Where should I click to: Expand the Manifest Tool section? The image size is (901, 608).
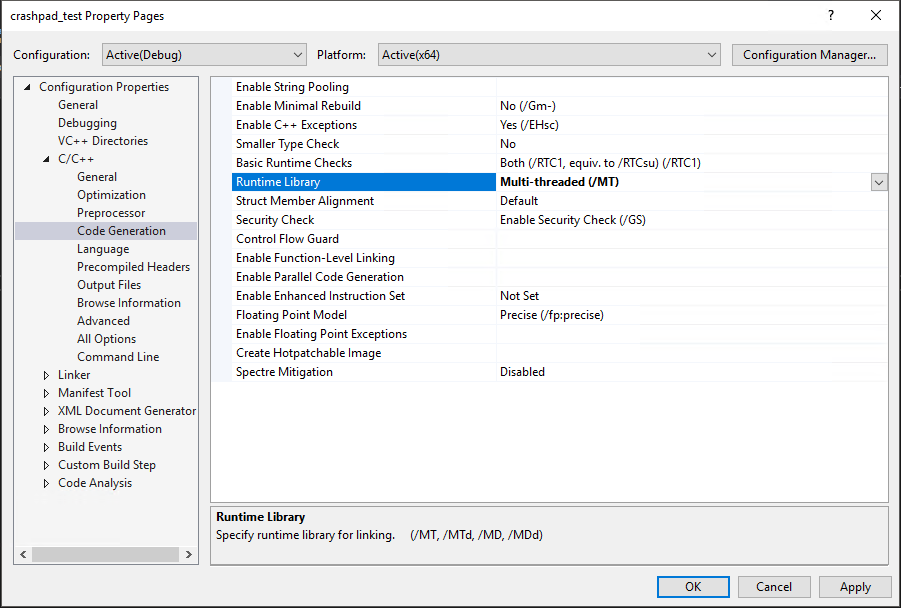tap(45, 392)
